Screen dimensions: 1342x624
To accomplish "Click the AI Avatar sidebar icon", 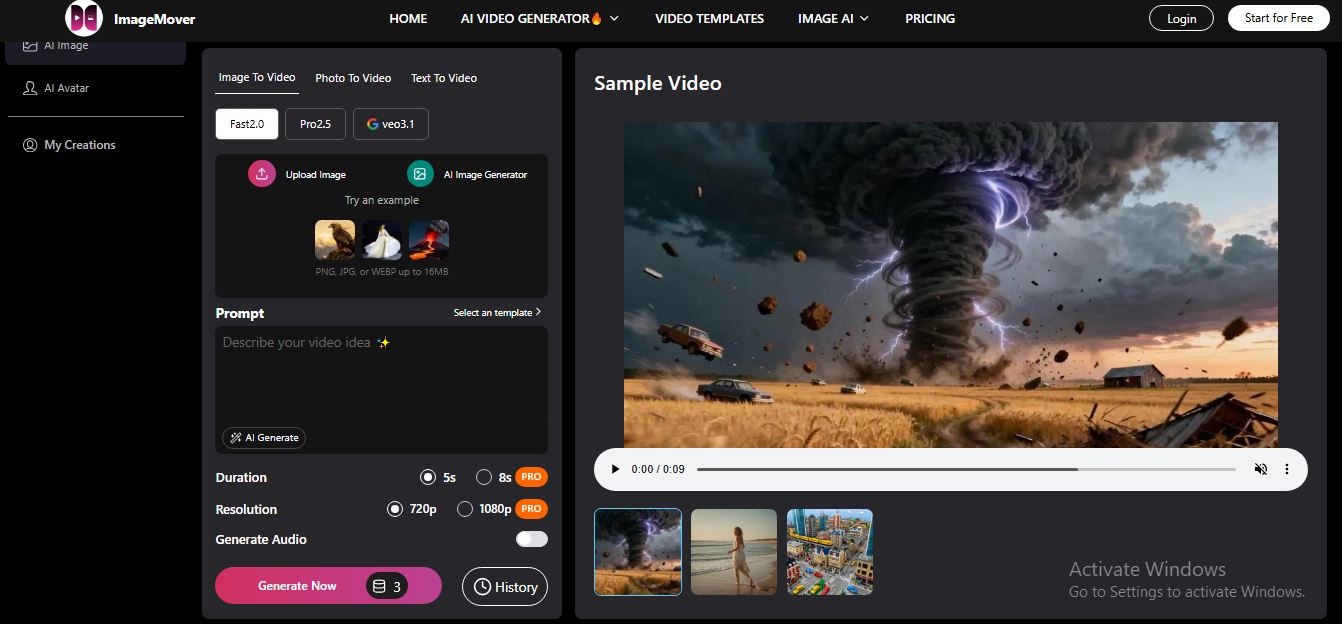I will tap(30, 88).
